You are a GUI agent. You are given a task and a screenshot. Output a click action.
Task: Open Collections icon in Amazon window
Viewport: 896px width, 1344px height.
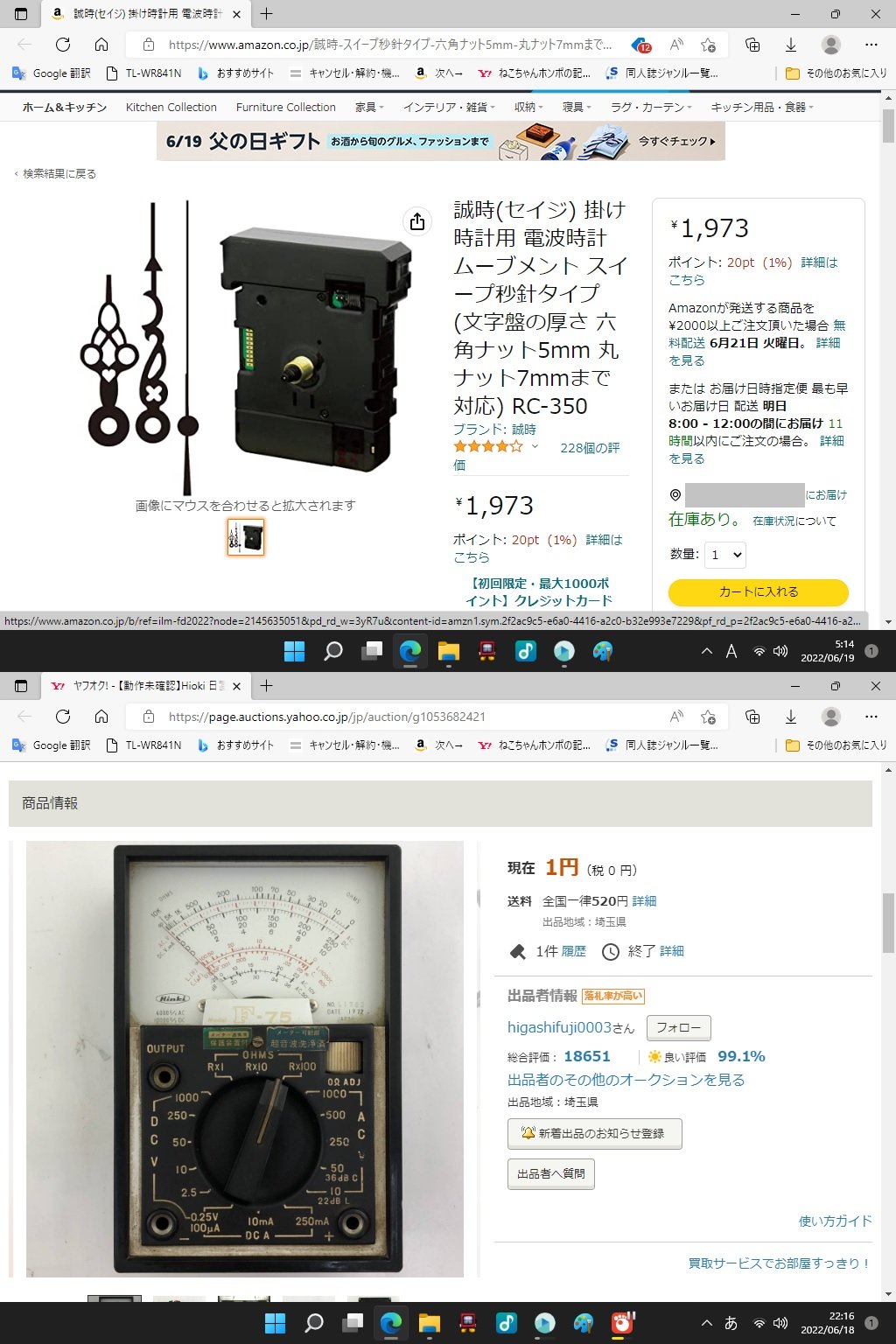pos(752,45)
